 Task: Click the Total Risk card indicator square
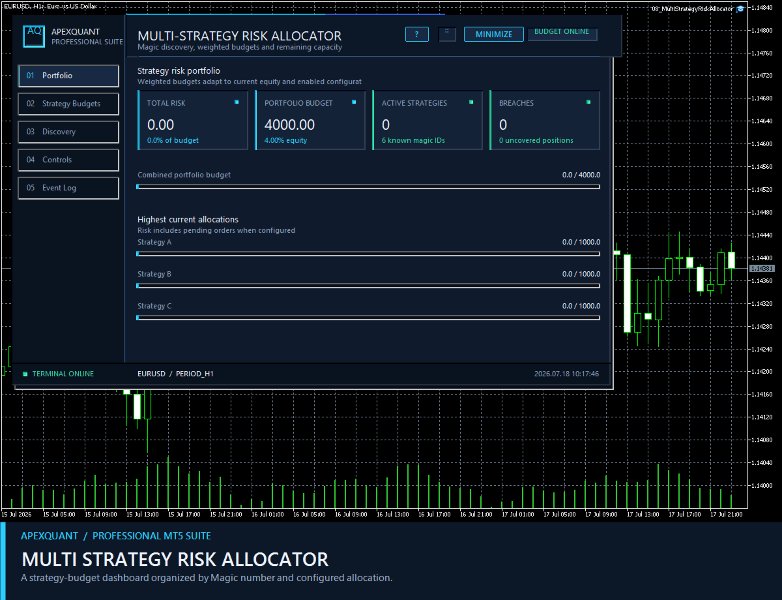pyautogui.click(x=236, y=102)
